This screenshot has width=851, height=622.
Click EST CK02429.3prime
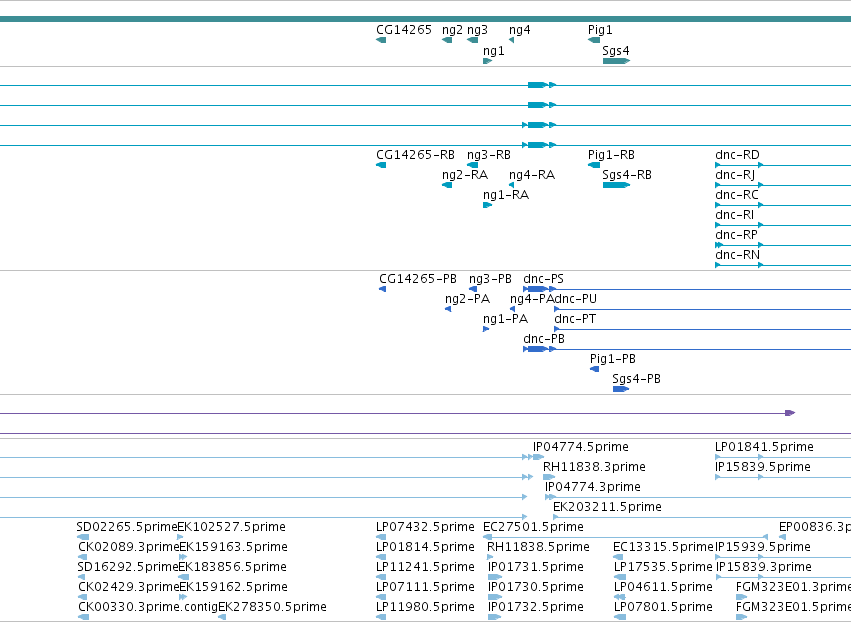(x=83, y=597)
